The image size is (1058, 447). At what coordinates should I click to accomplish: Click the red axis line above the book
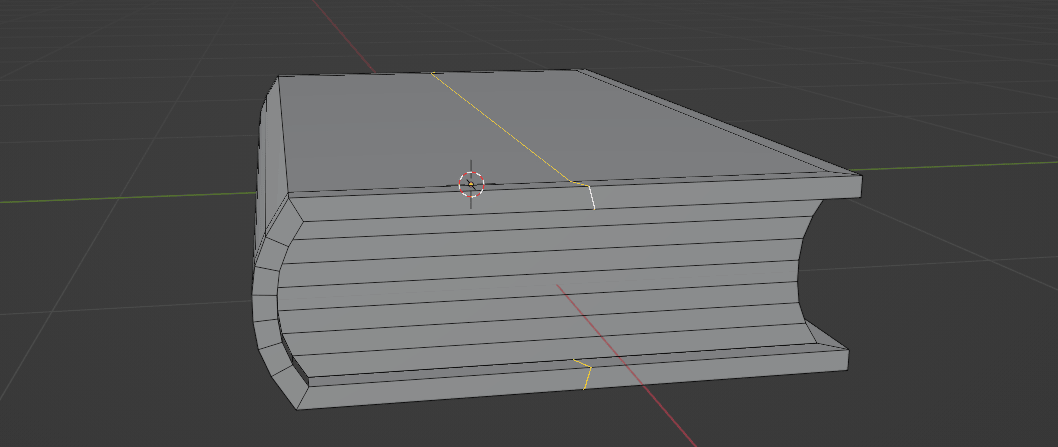[x=345, y=36]
